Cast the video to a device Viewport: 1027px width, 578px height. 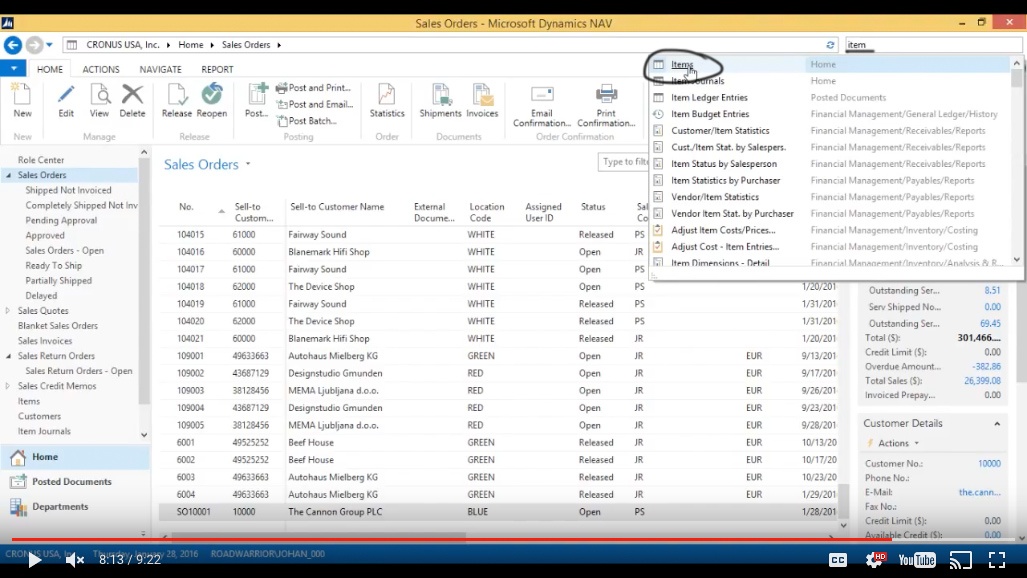961,560
